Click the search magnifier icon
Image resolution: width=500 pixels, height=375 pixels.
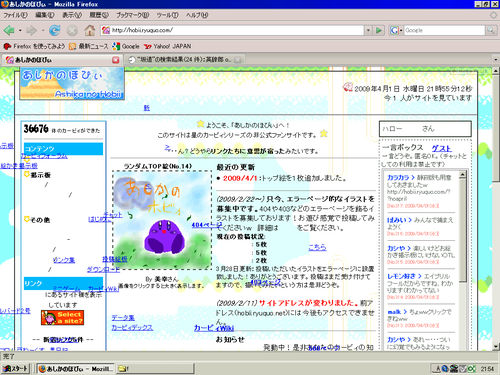tap(491, 30)
